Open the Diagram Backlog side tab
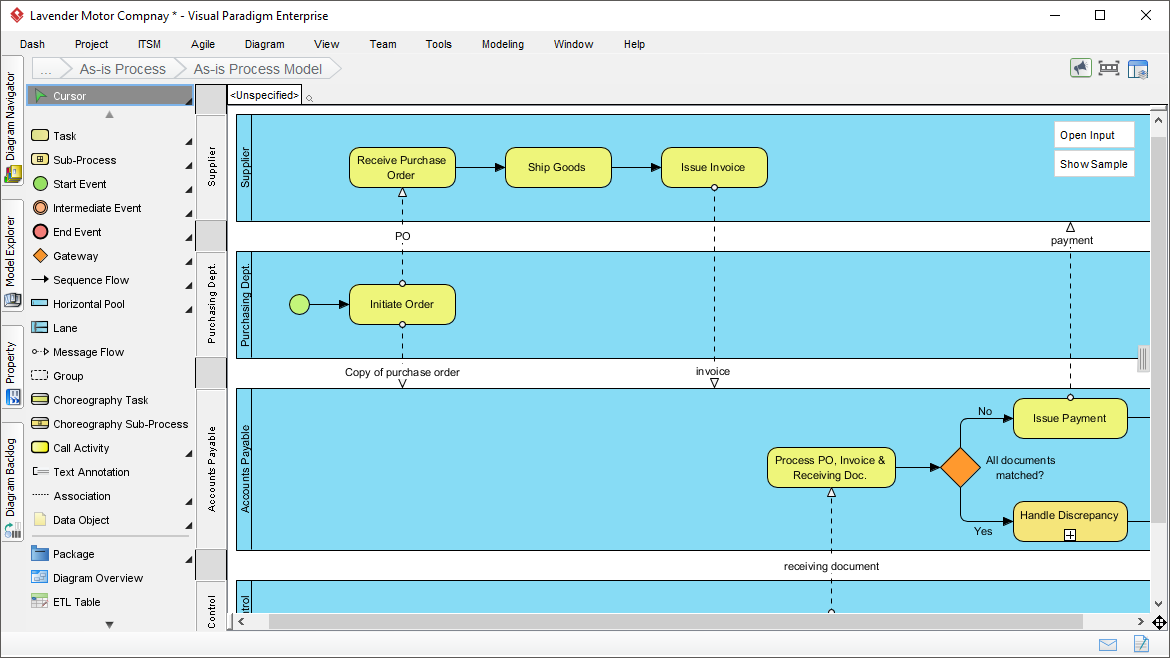1170x658 pixels. point(12,481)
